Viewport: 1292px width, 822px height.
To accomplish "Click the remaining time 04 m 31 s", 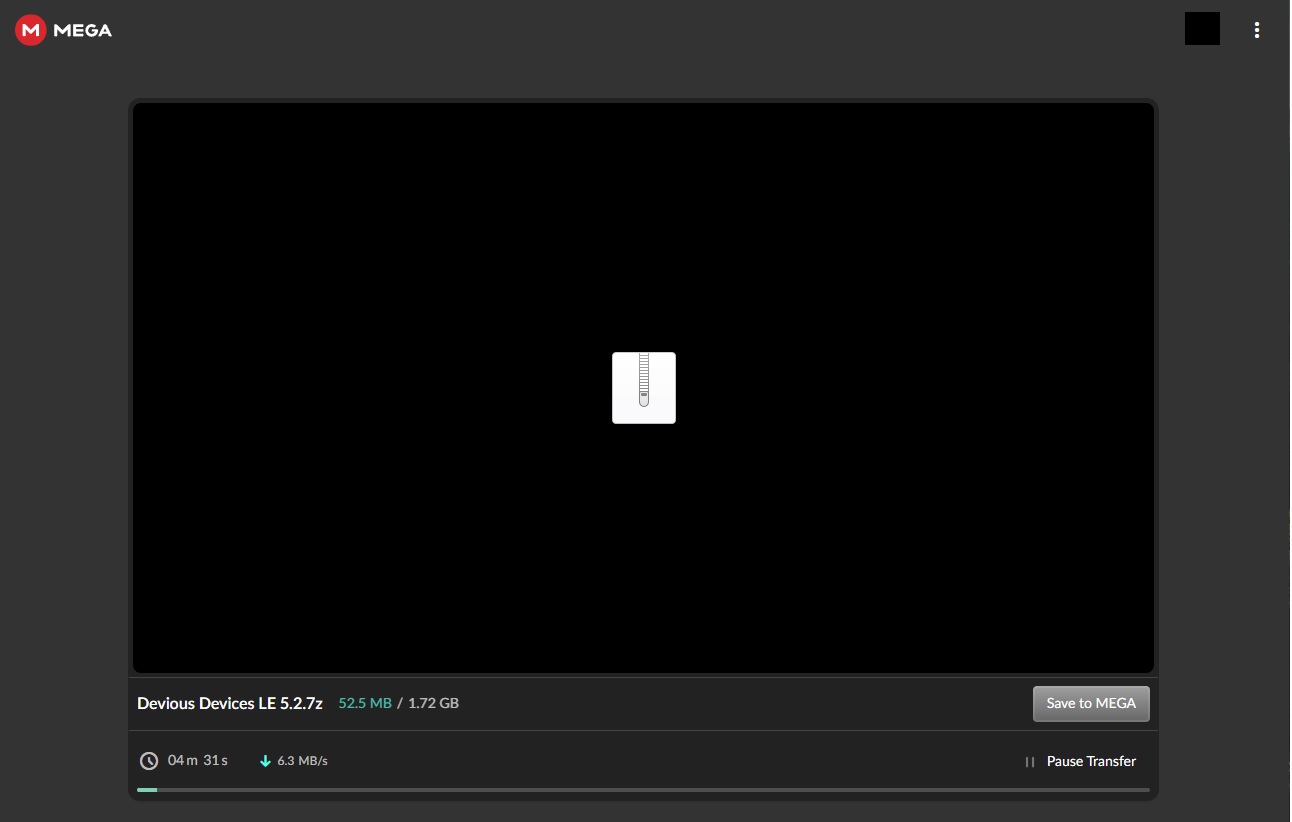I will coord(198,761).
